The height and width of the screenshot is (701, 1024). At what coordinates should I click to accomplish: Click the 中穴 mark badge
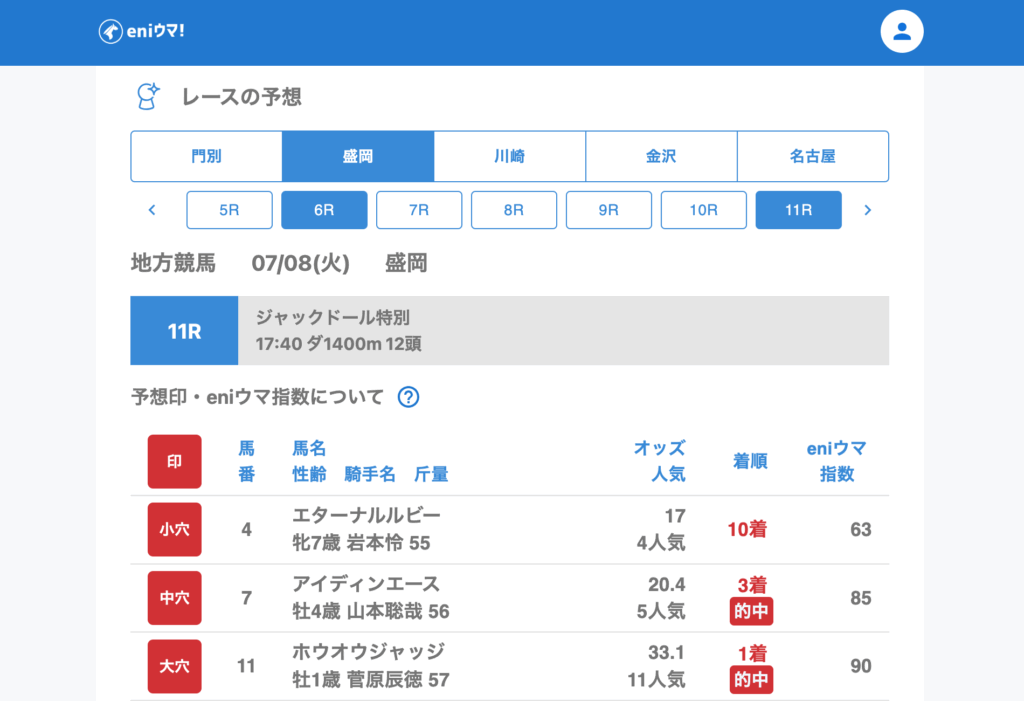tap(174, 598)
